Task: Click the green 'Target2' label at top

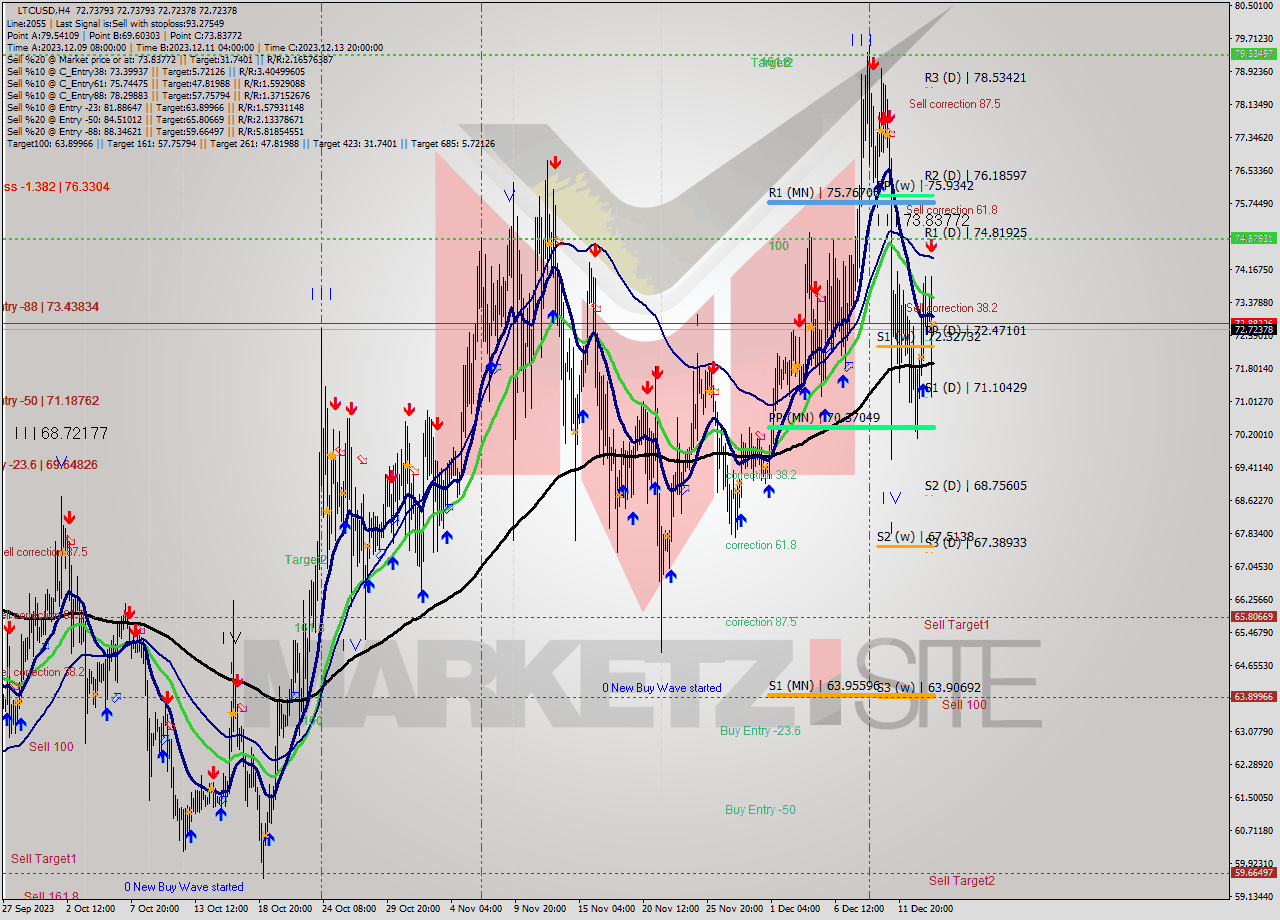Action: pyautogui.click(x=771, y=62)
